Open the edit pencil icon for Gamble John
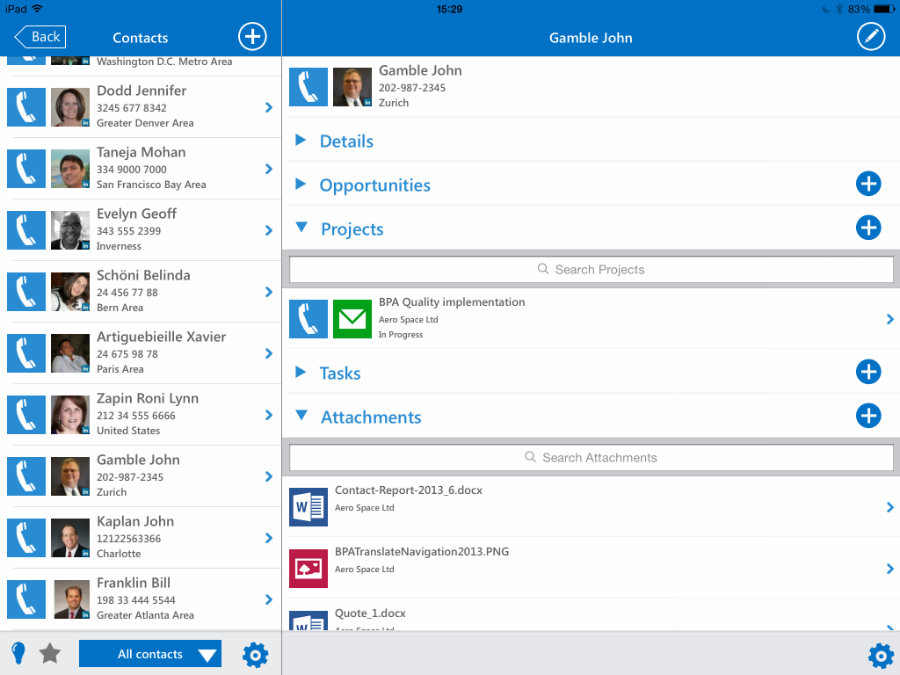Screen dimensions: 900x675 (871, 37)
